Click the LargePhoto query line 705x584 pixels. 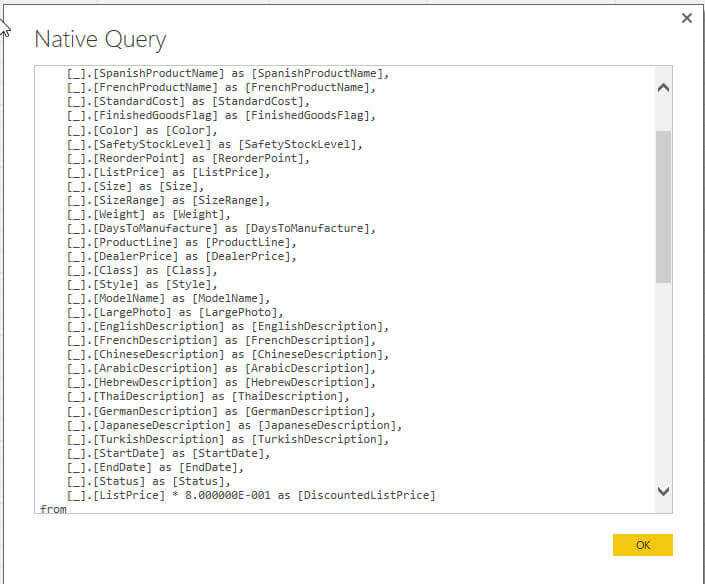click(x=175, y=312)
